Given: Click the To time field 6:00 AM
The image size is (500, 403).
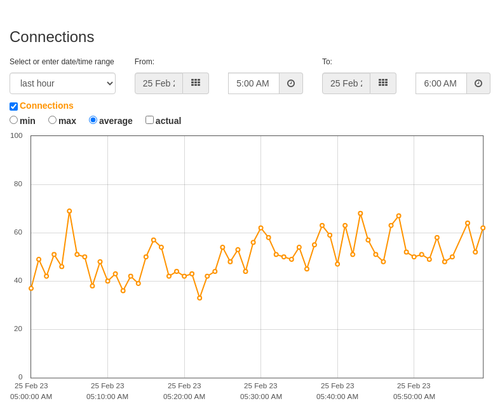Looking at the screenshot, I should 441,83.
